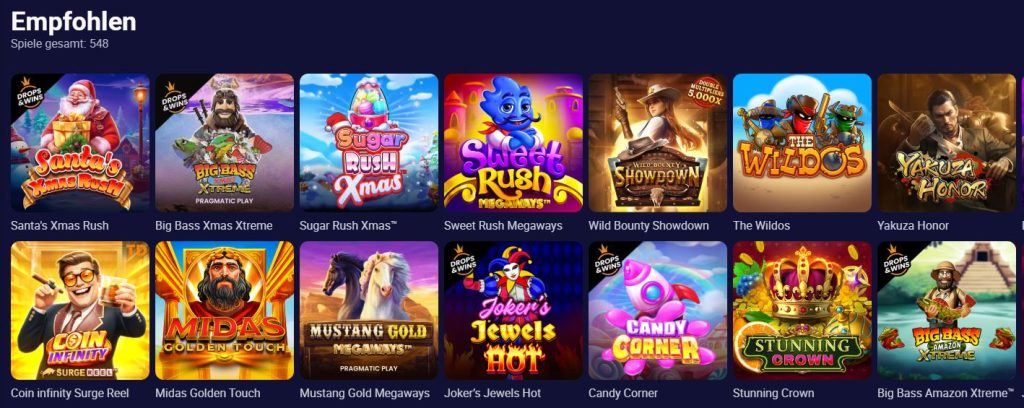Click the Drops & Wins badge on Joker's Jewels Hot

461,260
